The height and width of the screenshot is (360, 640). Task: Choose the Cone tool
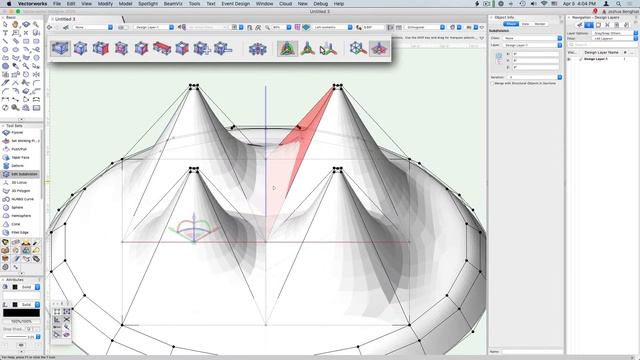(20, 224)
